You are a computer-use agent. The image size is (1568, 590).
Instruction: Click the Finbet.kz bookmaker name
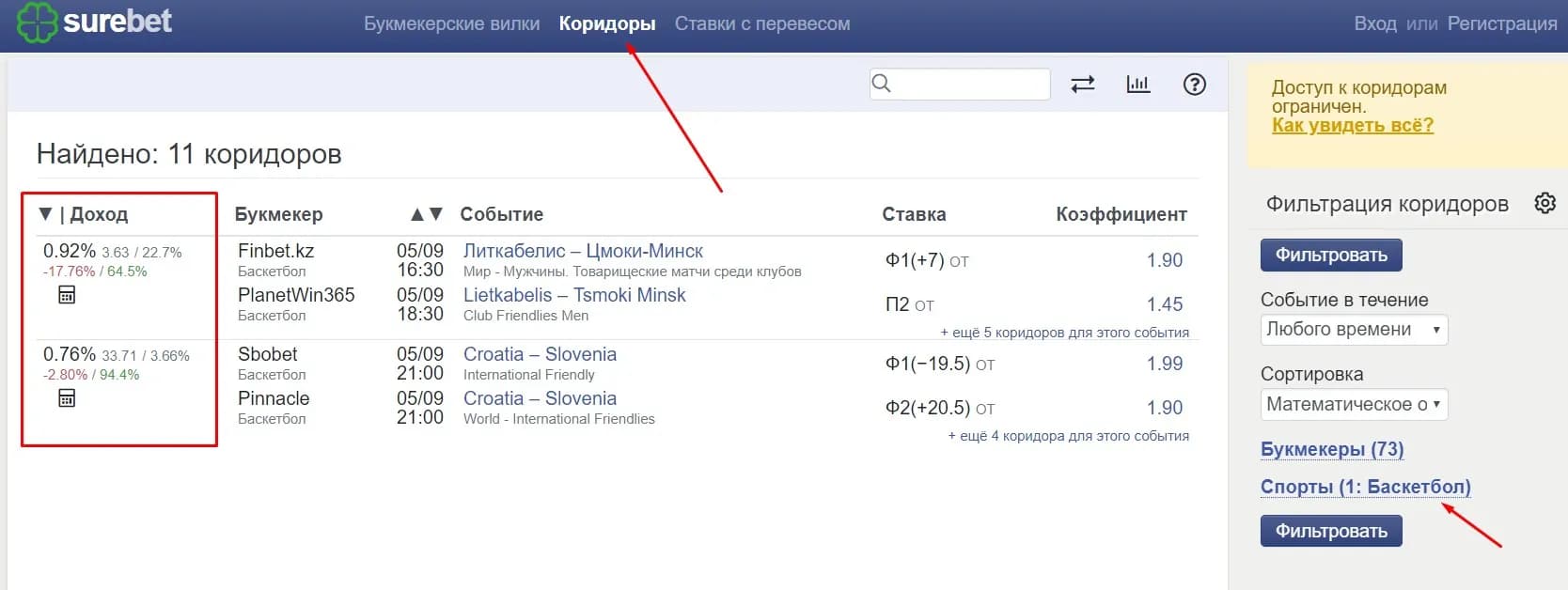275,251
